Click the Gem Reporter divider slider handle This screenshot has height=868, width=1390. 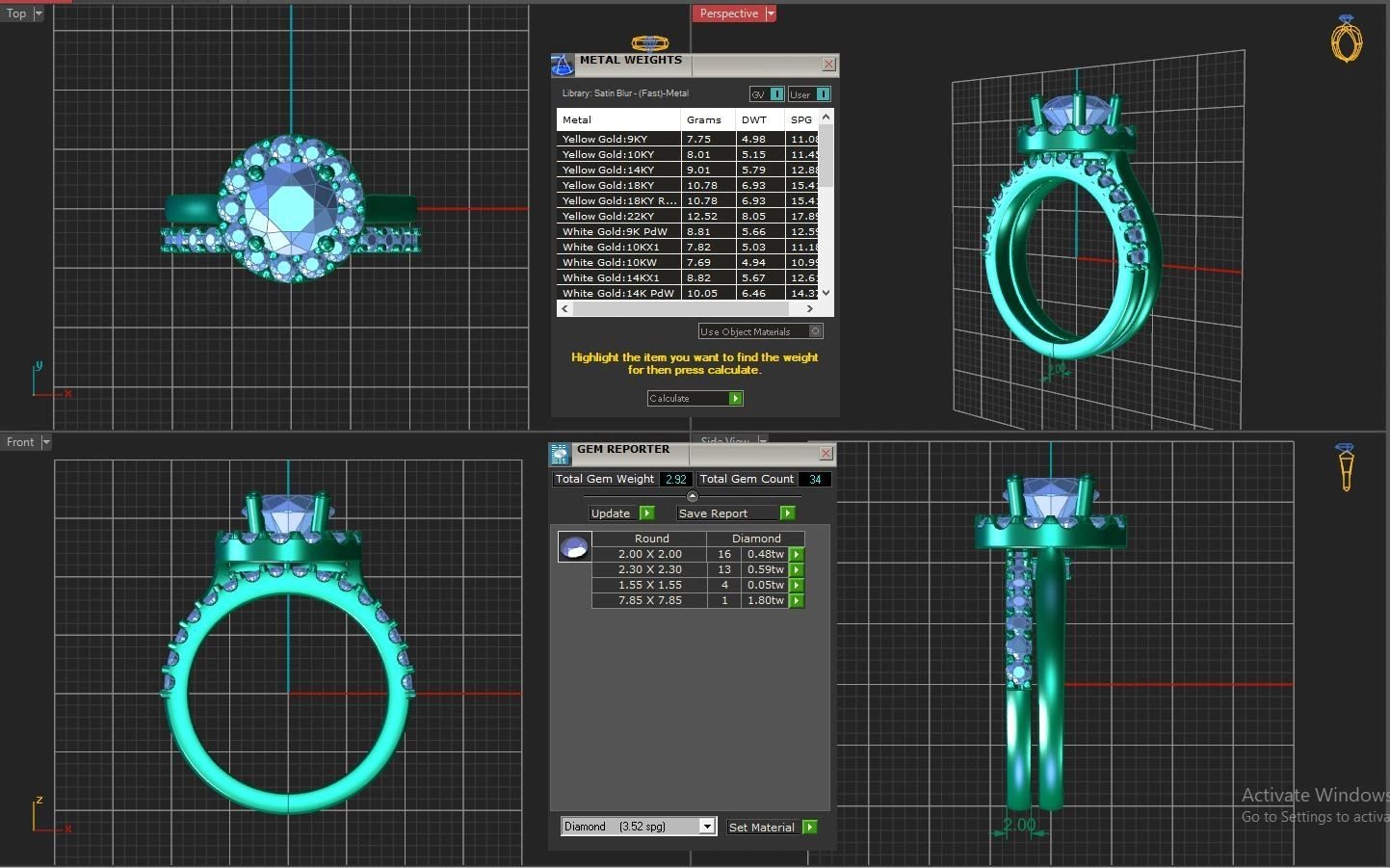(692, 496)
